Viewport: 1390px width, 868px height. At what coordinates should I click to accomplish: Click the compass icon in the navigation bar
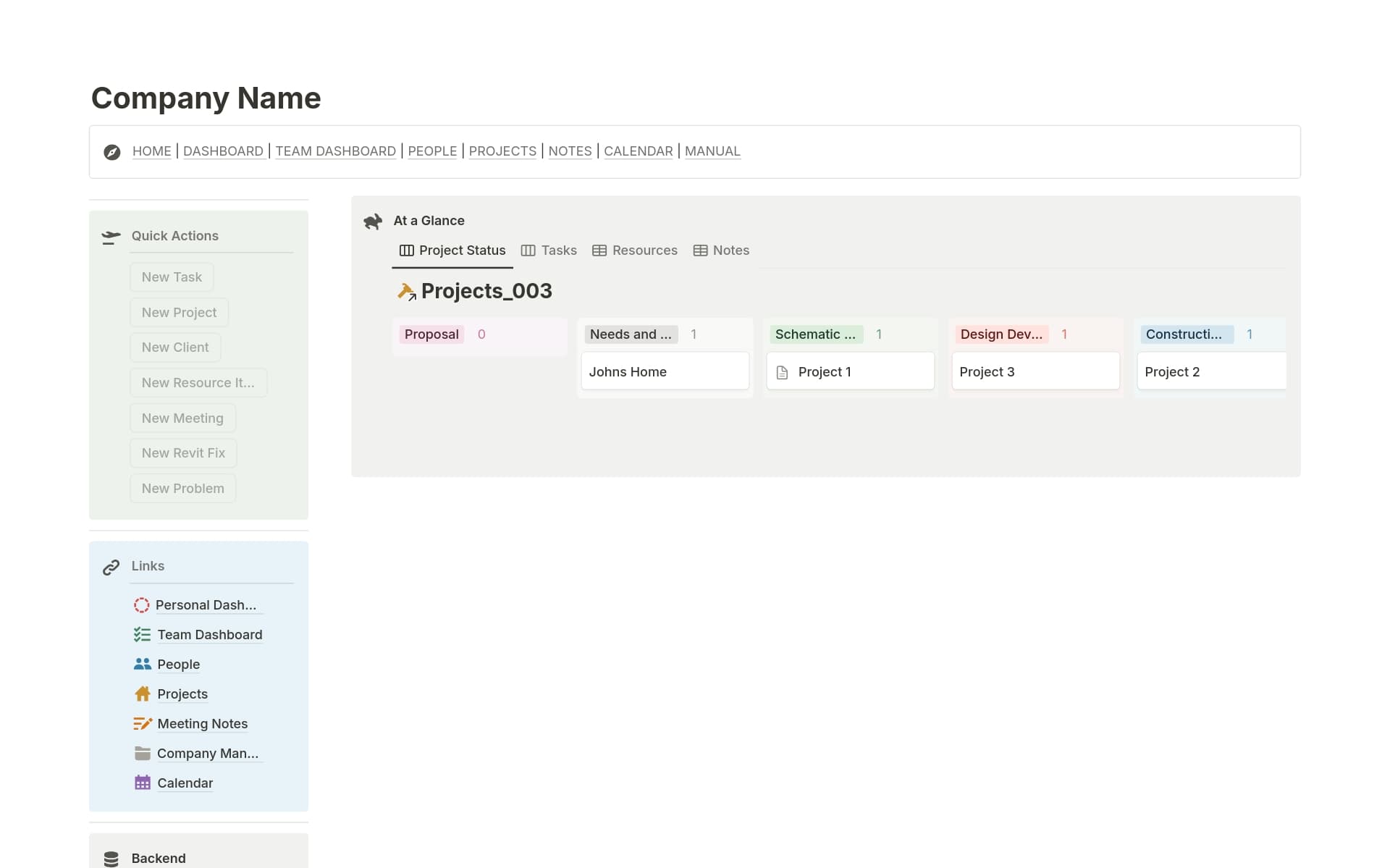pyautogui.click(x=112, y=152)
